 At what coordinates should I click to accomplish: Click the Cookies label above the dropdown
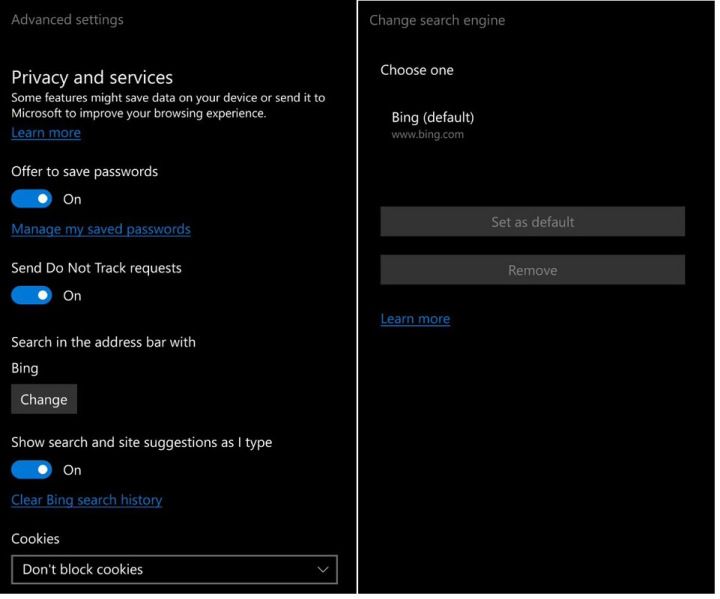point(35,539)
